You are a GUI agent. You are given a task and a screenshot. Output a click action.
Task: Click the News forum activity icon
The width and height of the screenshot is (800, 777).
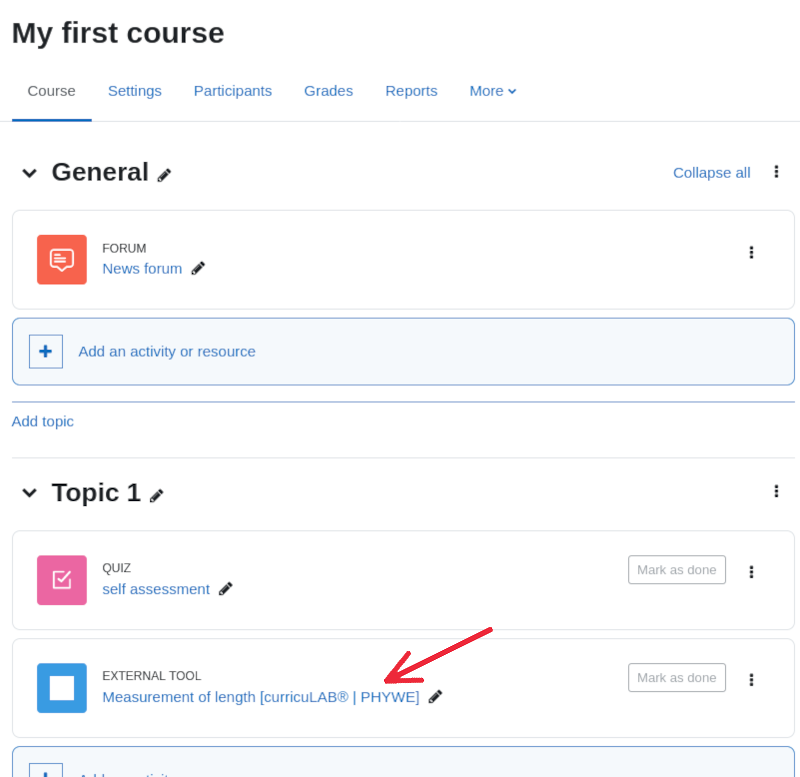[62, 260]
